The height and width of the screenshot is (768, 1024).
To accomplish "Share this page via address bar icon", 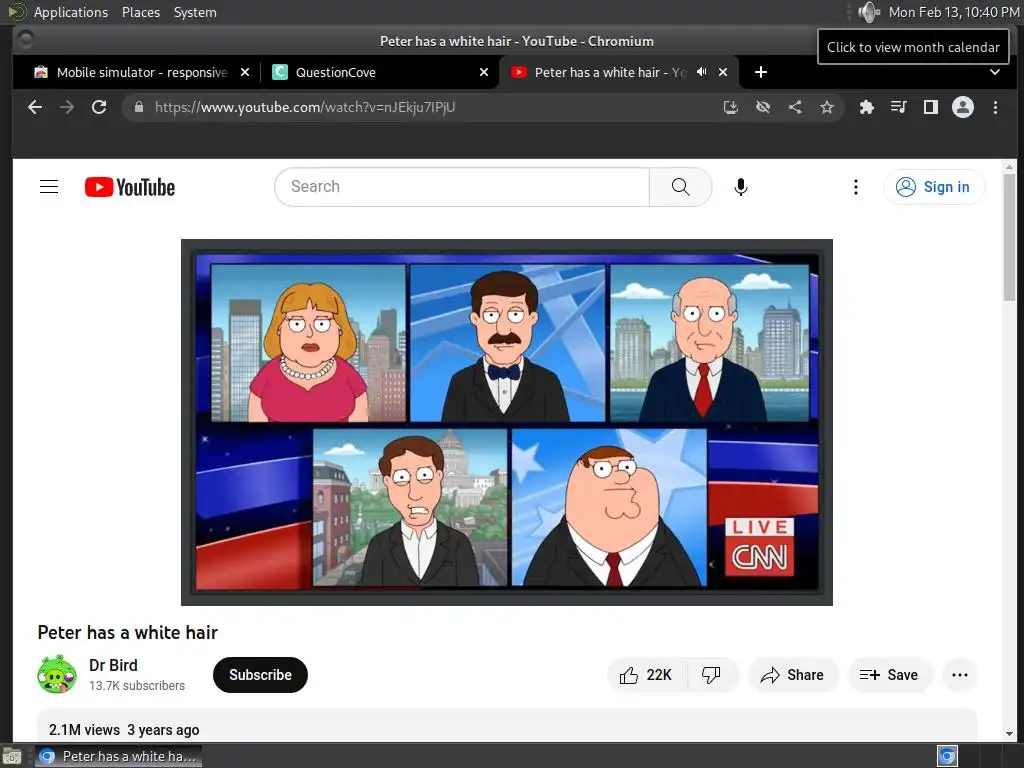I will (x=795, y=107).
